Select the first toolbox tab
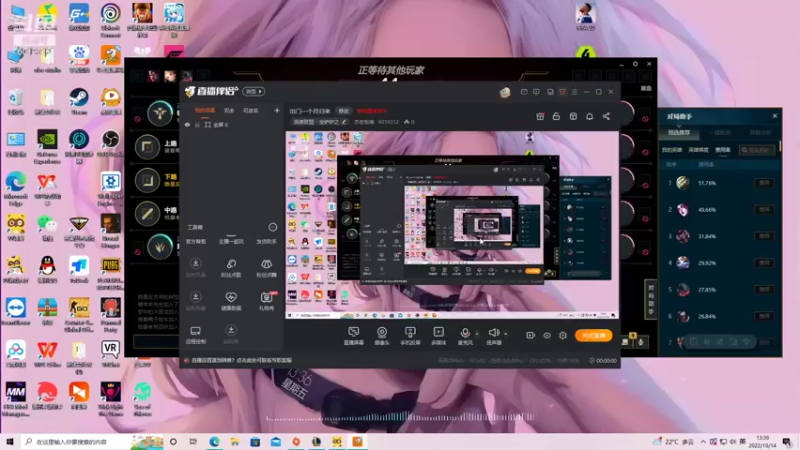The width and height of the screenshot is (800, 450). [196, 241]
